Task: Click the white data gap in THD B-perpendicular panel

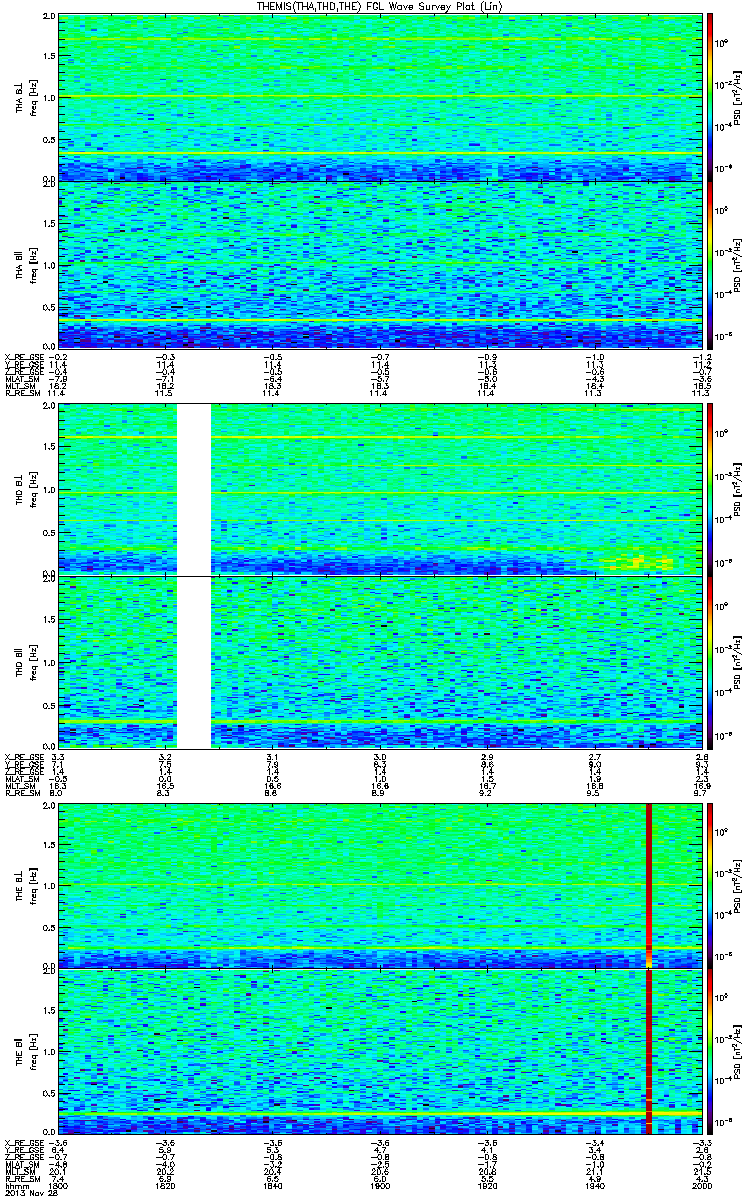Action: (194, 490)
